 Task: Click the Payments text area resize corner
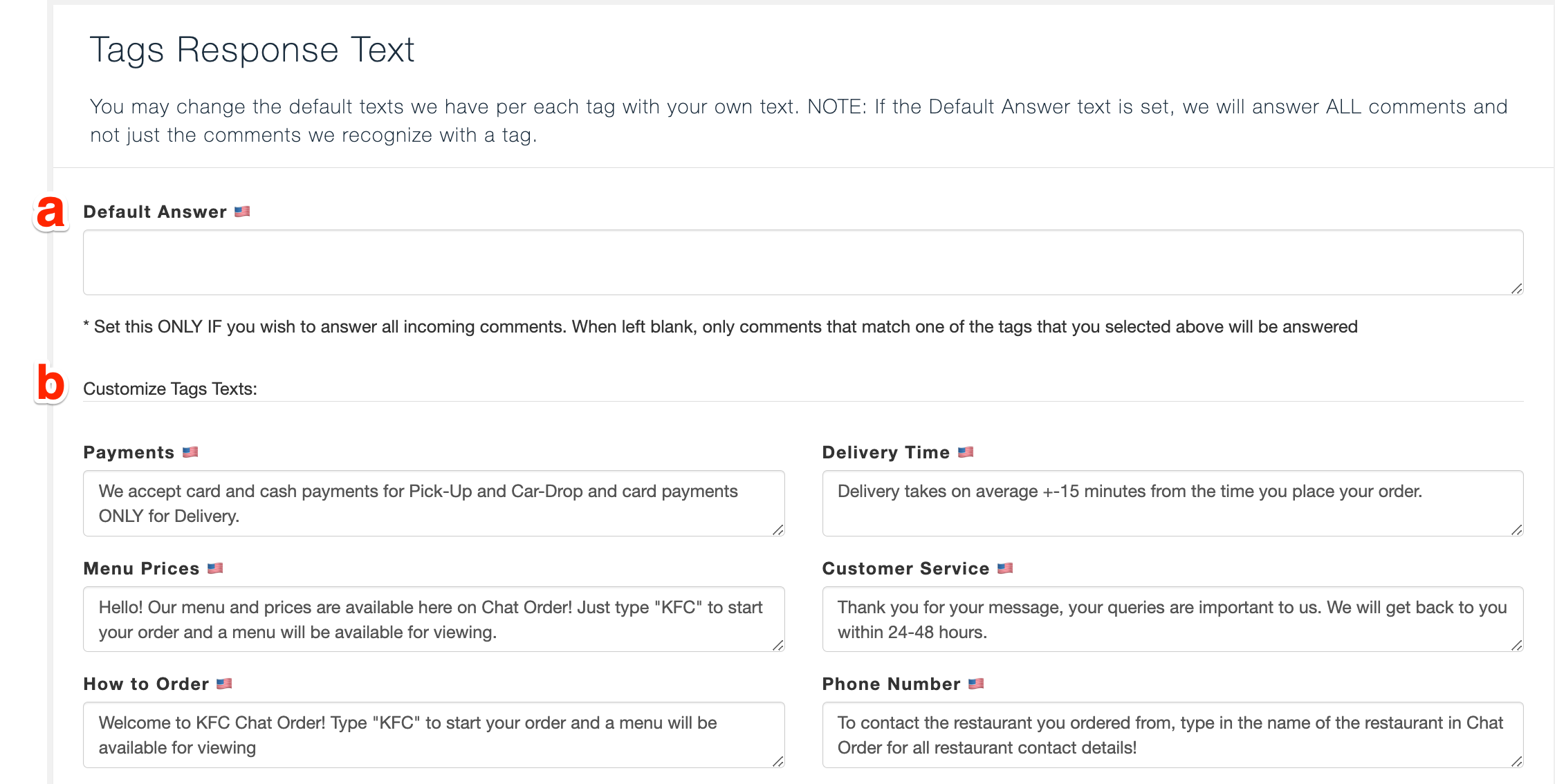[777, 530]
